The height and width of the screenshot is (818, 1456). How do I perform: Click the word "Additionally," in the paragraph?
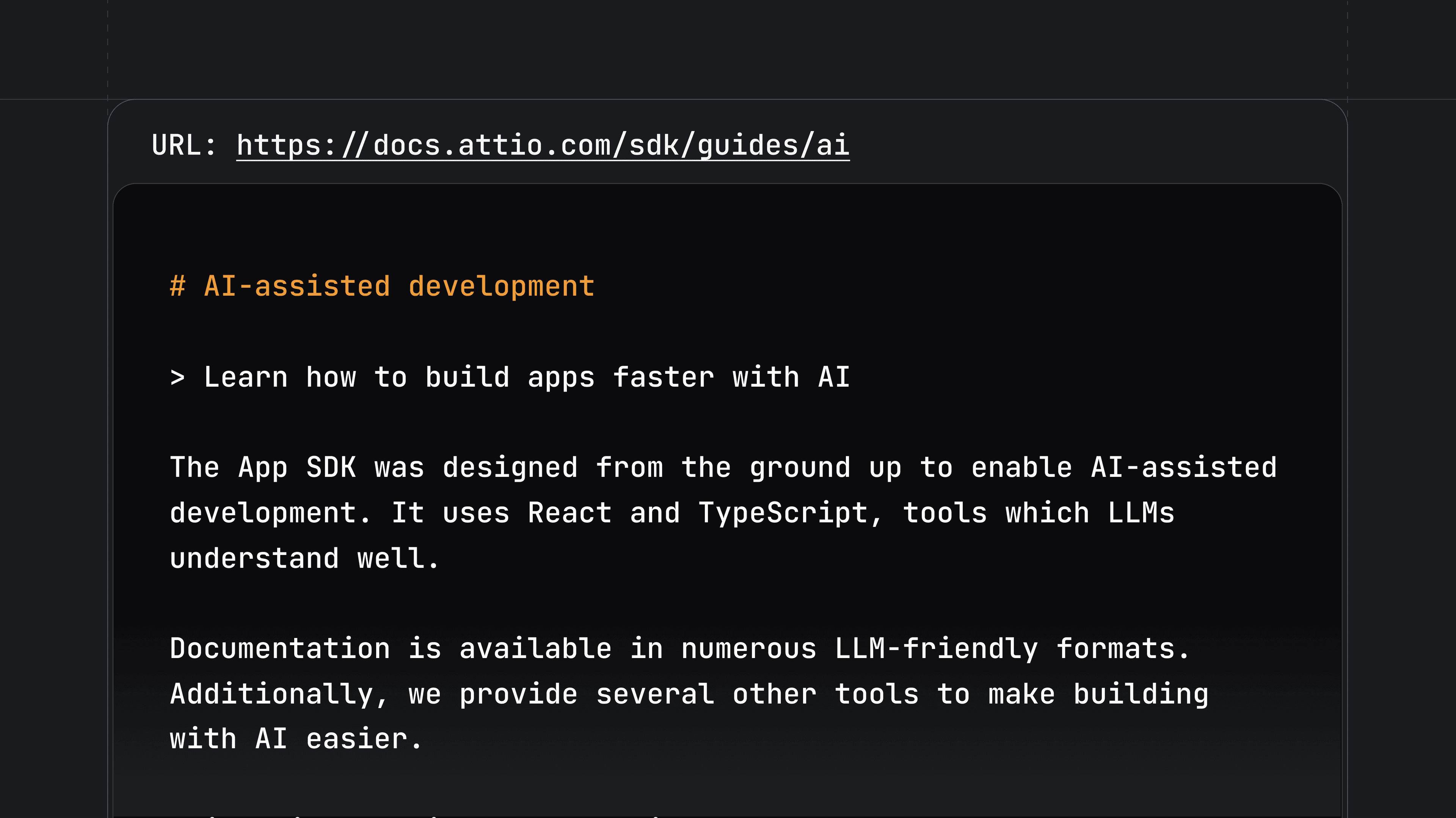[280, 694]
